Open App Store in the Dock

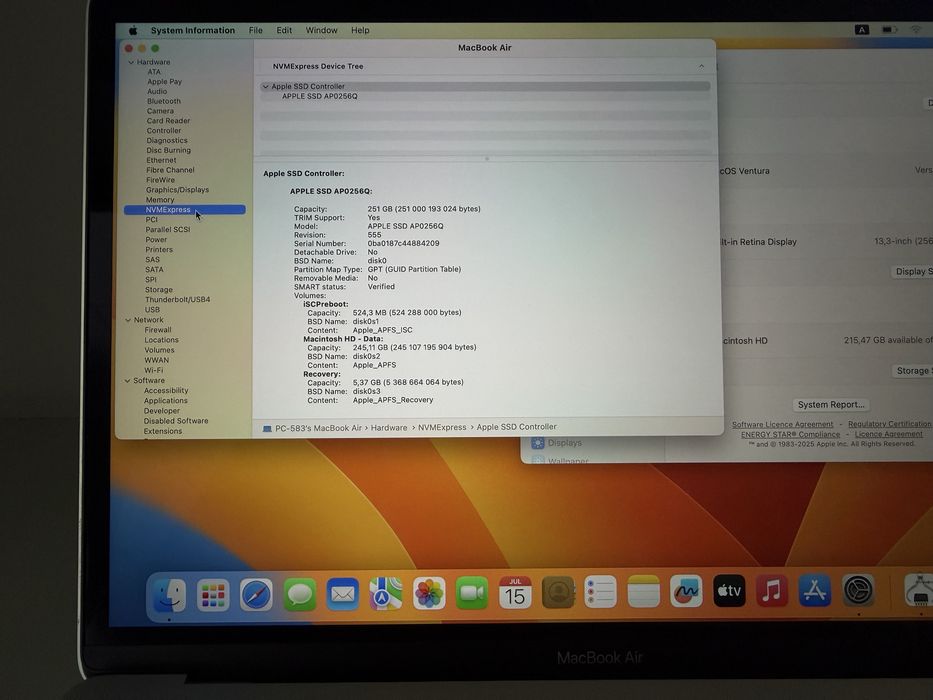click(x=815, y=591)
